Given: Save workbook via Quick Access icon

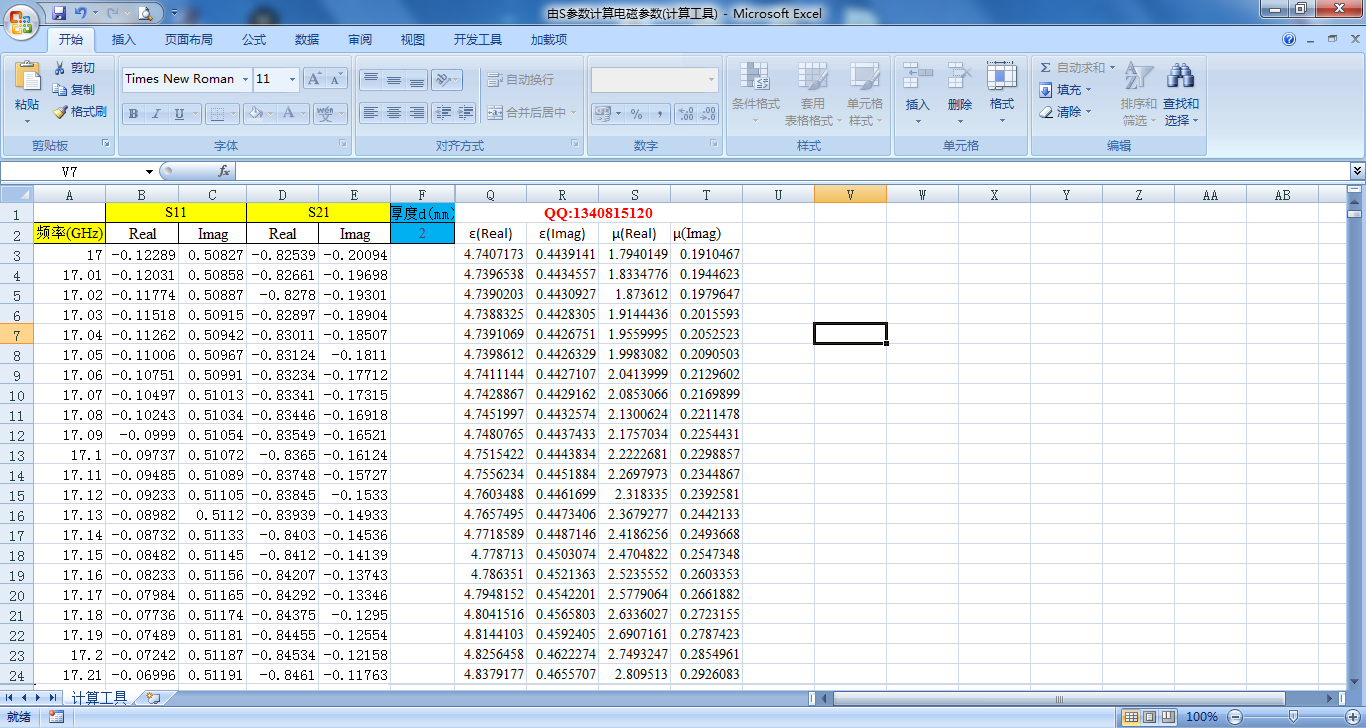Looking at the screenshot, I should point(59,13).
